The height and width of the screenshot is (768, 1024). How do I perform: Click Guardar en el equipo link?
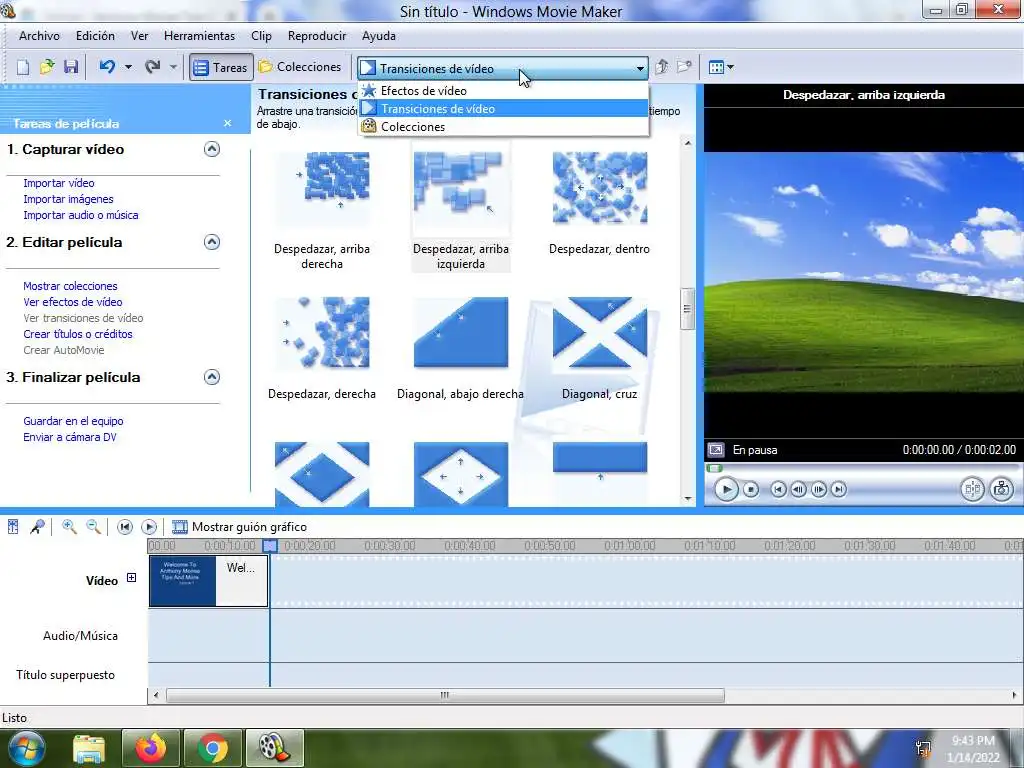(x=73, y=421)
